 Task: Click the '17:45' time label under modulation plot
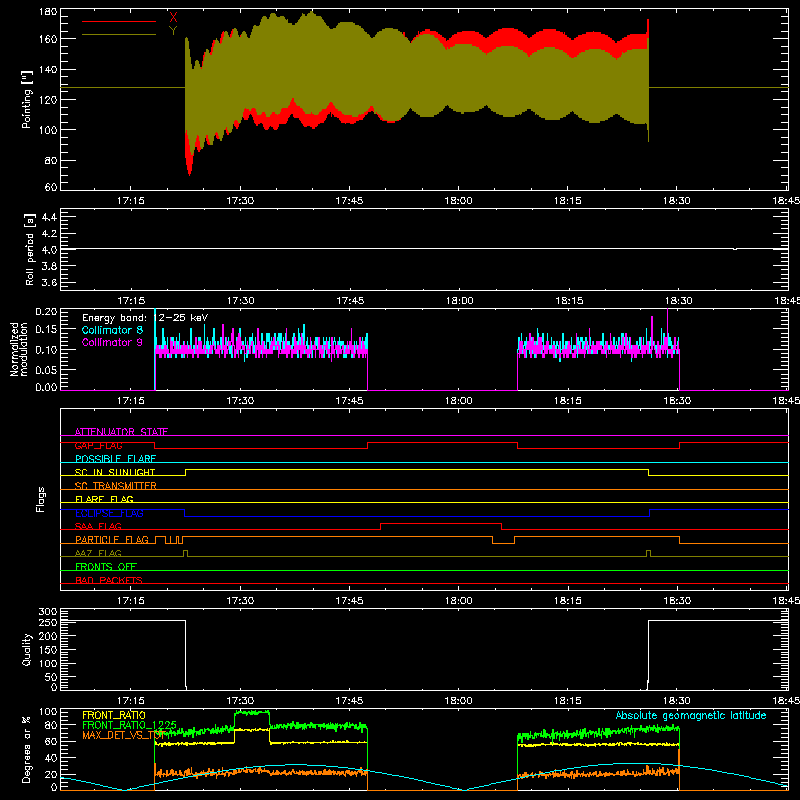click(x=349, y=401)
